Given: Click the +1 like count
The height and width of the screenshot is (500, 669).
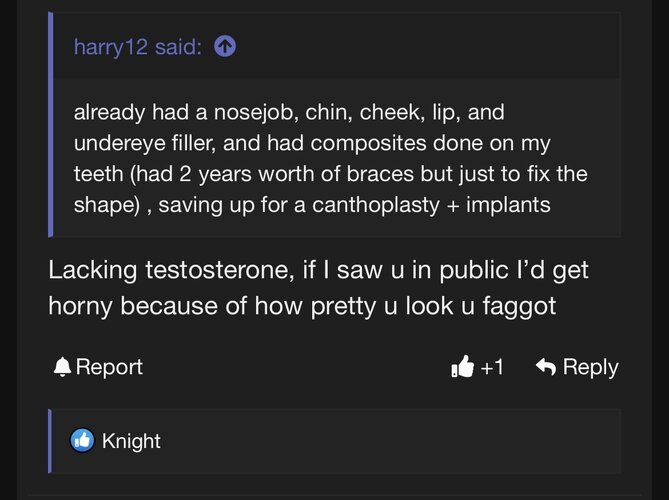Looking at the screenshot, I should coord(492,367).
